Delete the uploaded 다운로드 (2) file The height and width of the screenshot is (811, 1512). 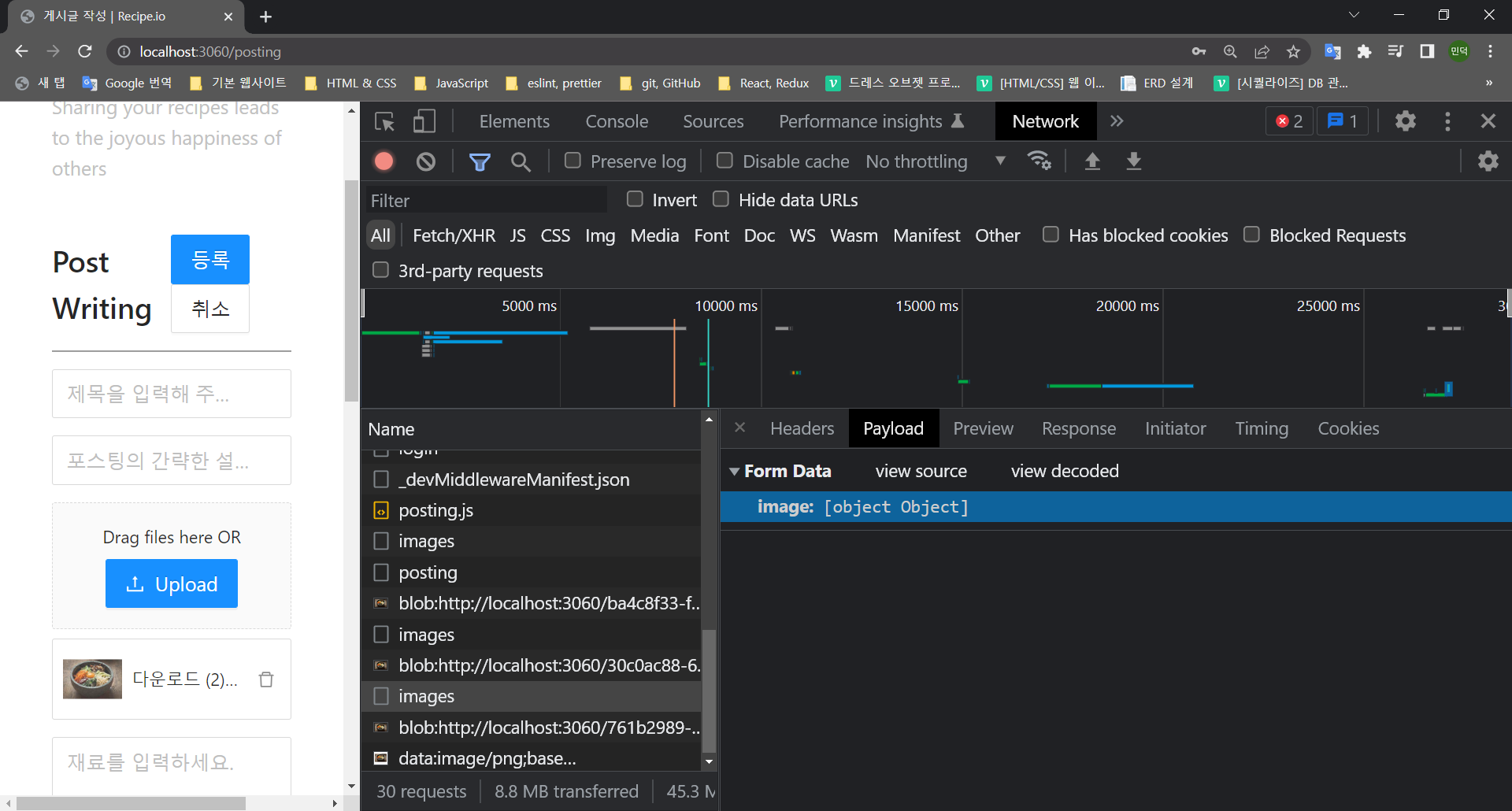266,680
